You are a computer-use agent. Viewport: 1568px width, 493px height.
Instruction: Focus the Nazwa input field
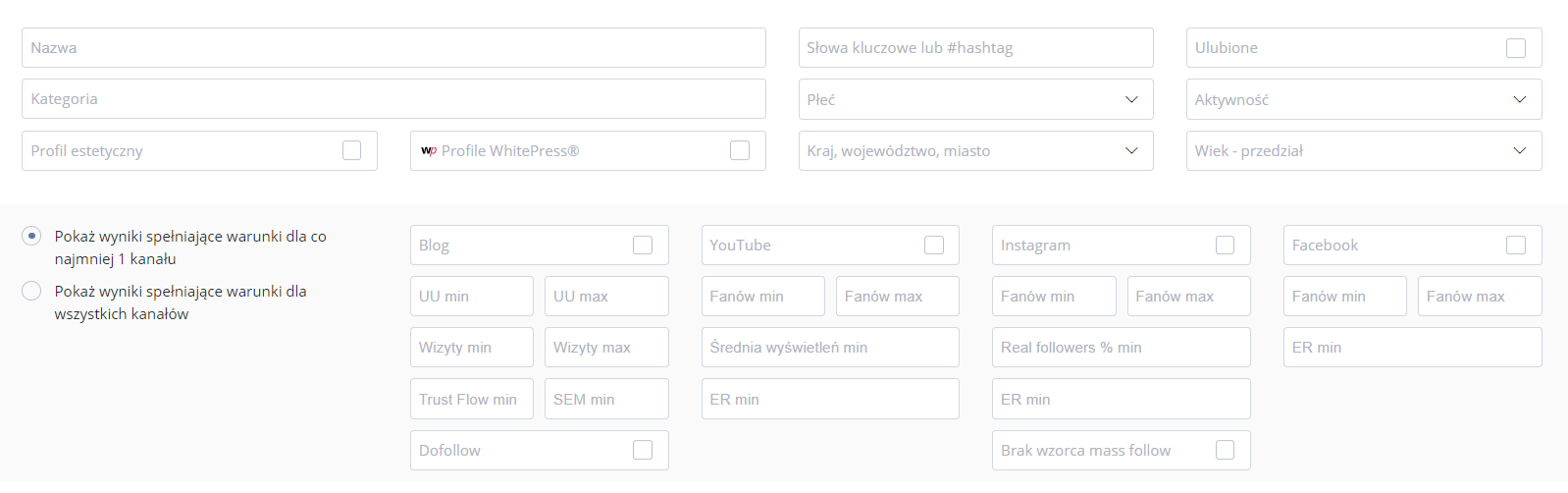click(393, 47)
